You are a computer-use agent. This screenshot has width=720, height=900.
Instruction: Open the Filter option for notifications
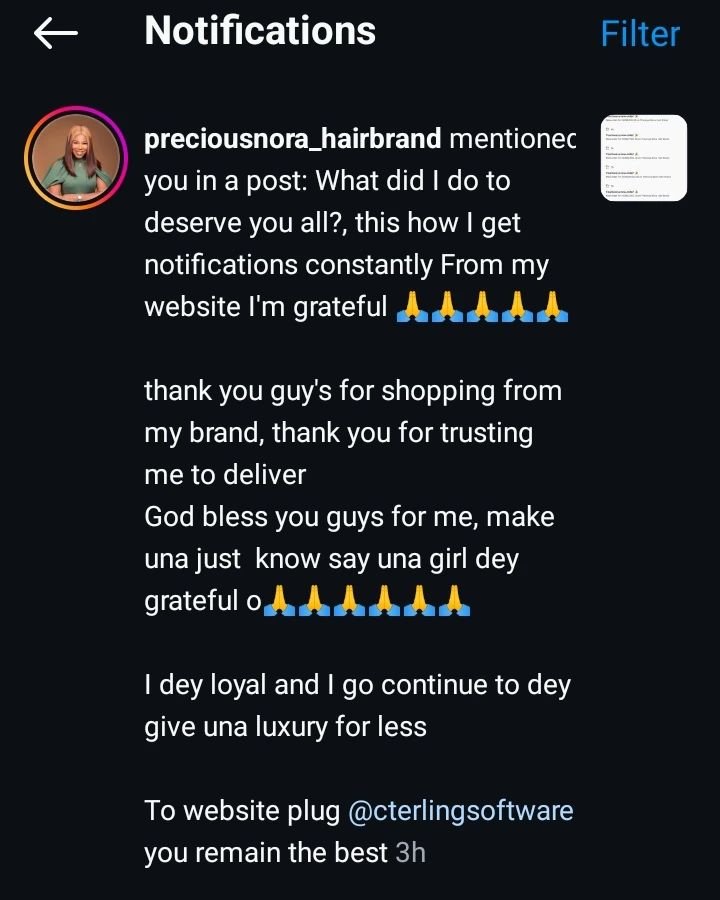click(640, 34)
